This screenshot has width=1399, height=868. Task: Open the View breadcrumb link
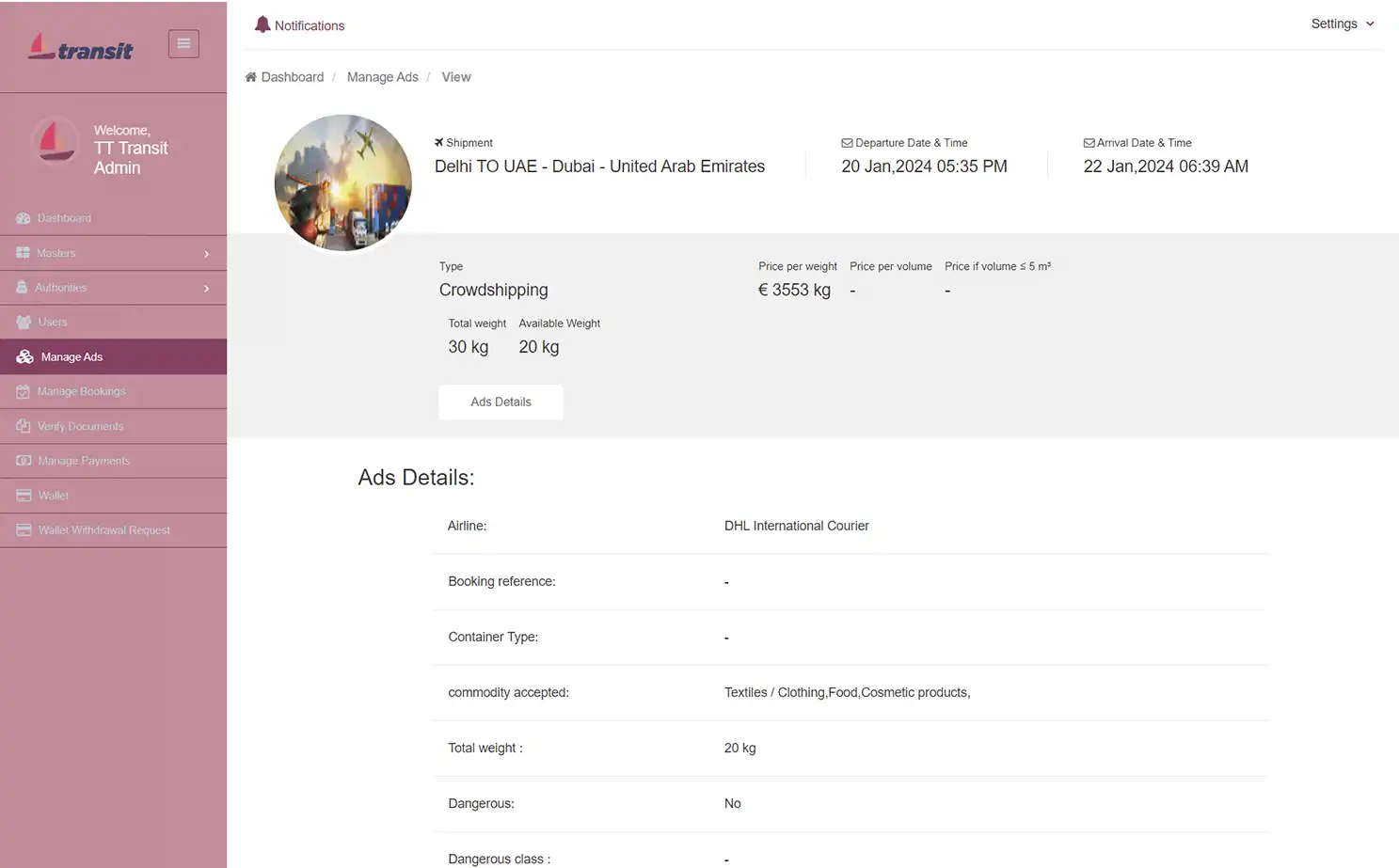tap(455, 76)
